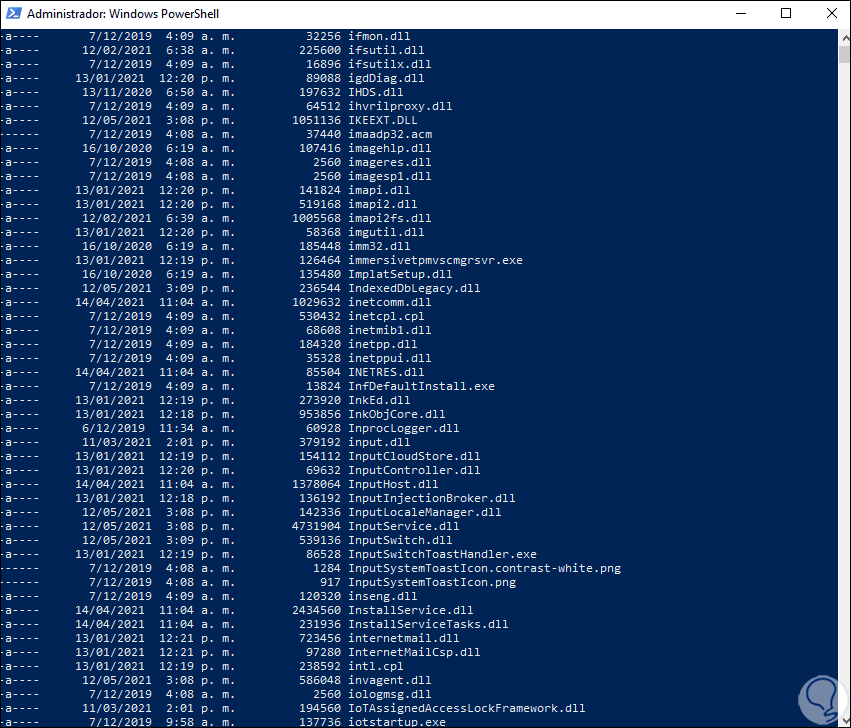Click the file name invagent.dll
The height and width of the screenshot is (728, 851).
pos(390,681)
